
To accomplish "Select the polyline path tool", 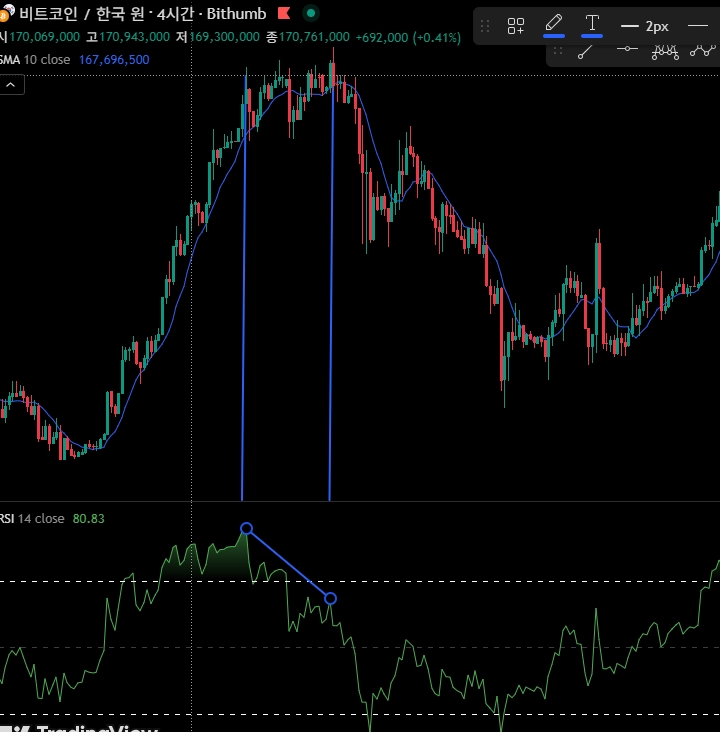I will [x=703, y=50].
